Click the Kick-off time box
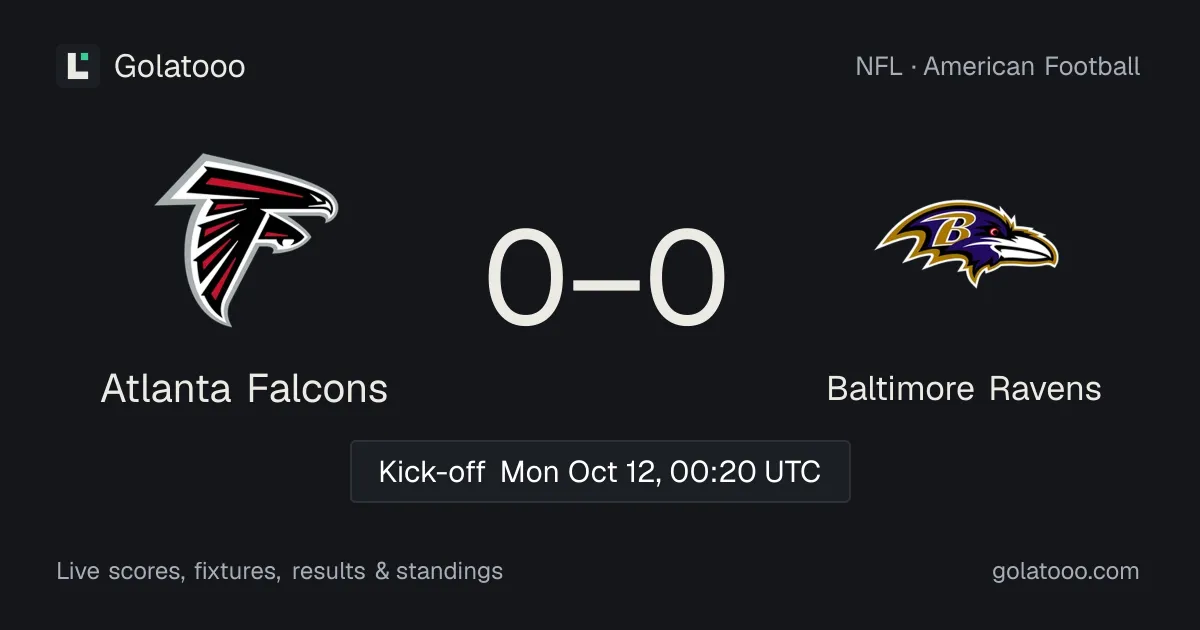This screenshot has height=630, width=1200. [600, 471]
